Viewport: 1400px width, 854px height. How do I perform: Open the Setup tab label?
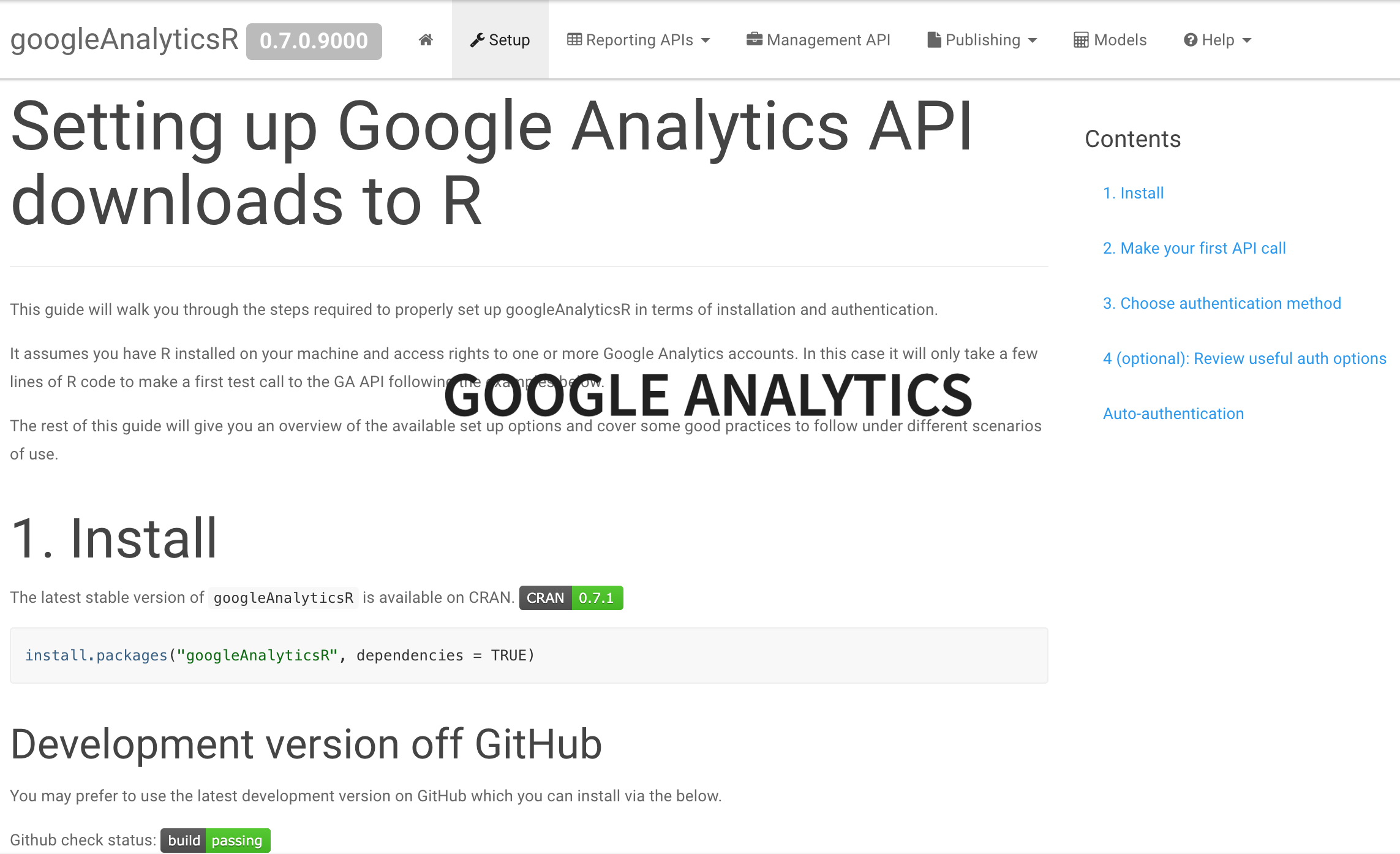pyautogui.click(x=510, y=40)
